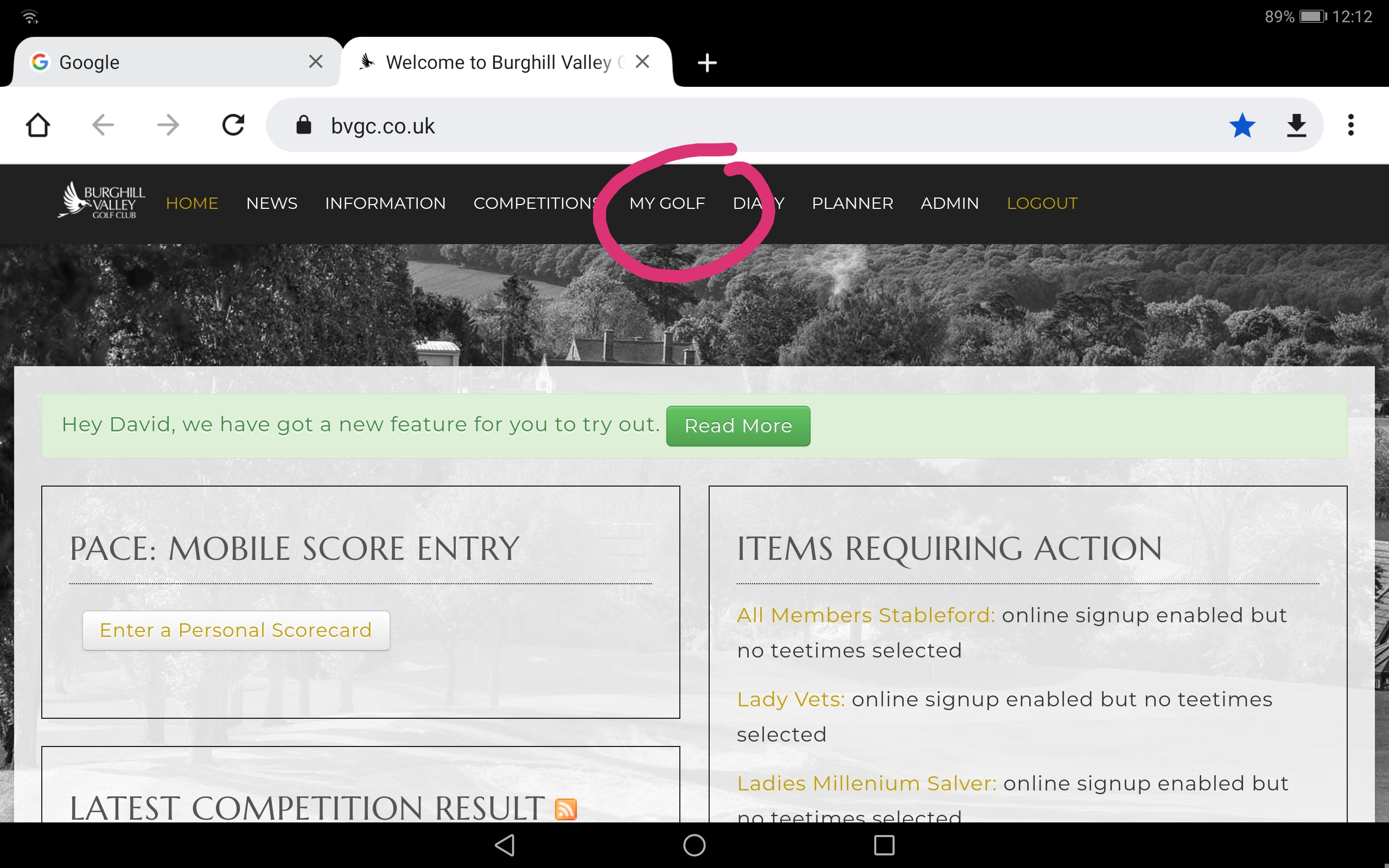Tap the Android home circle button

click(694, 845)
